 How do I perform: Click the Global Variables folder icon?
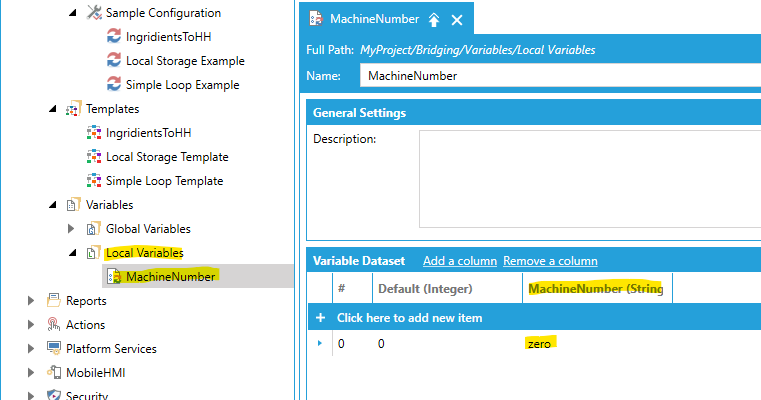click(93, 228)
